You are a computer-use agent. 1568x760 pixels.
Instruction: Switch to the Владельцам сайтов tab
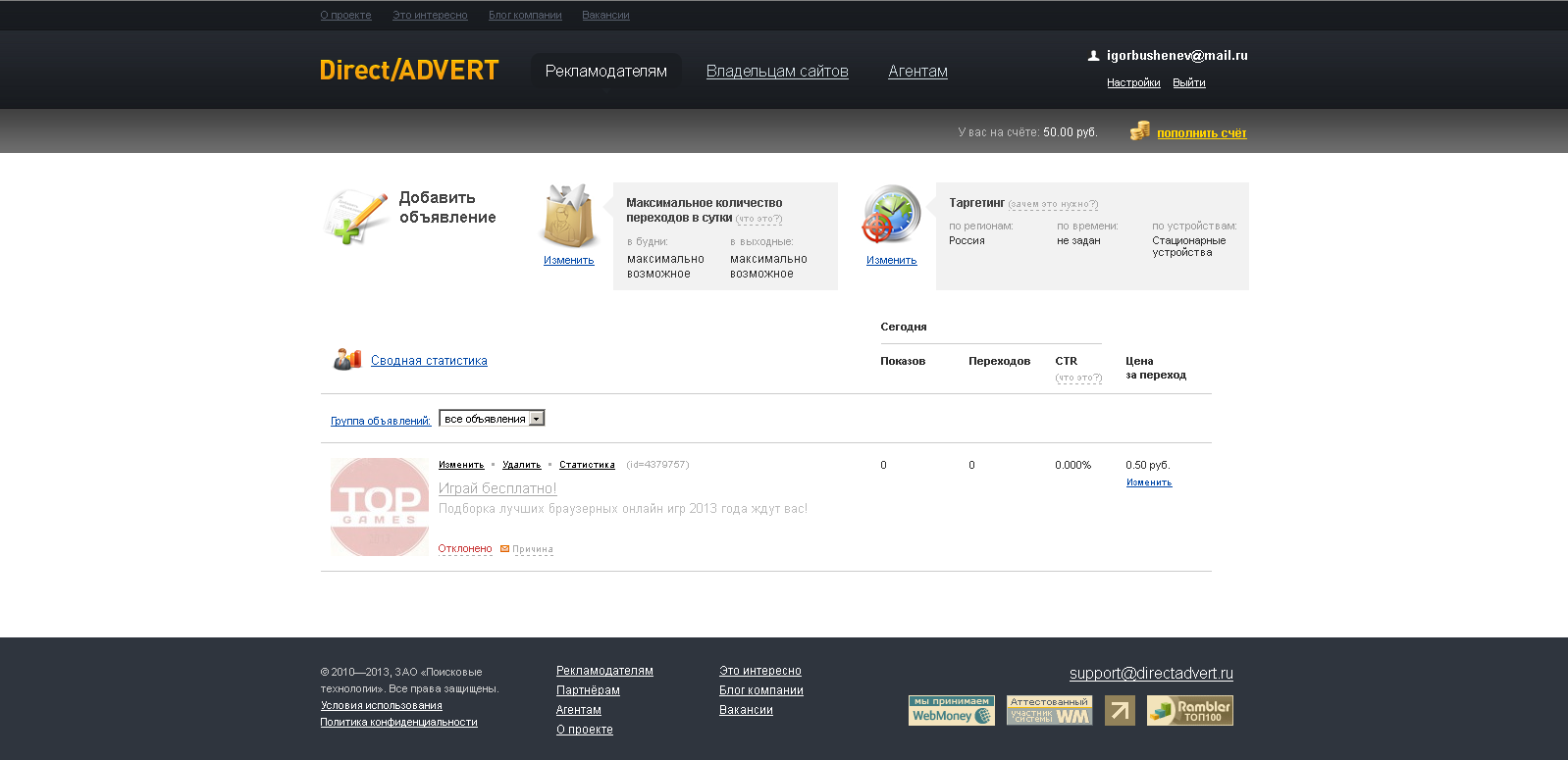[x=777, y=71]
